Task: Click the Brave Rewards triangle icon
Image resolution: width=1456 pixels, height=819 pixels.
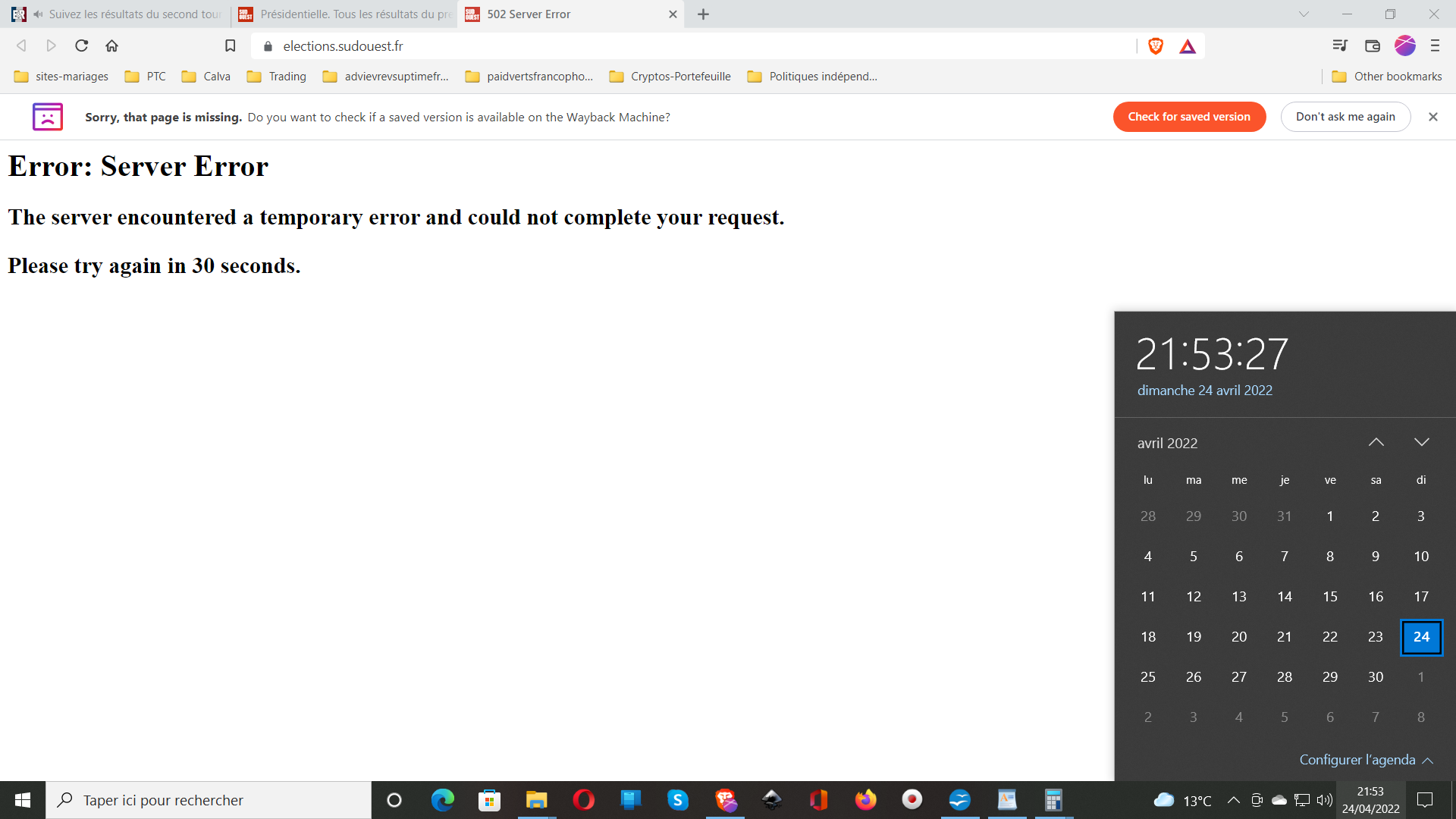Action: click(1188, 47)
